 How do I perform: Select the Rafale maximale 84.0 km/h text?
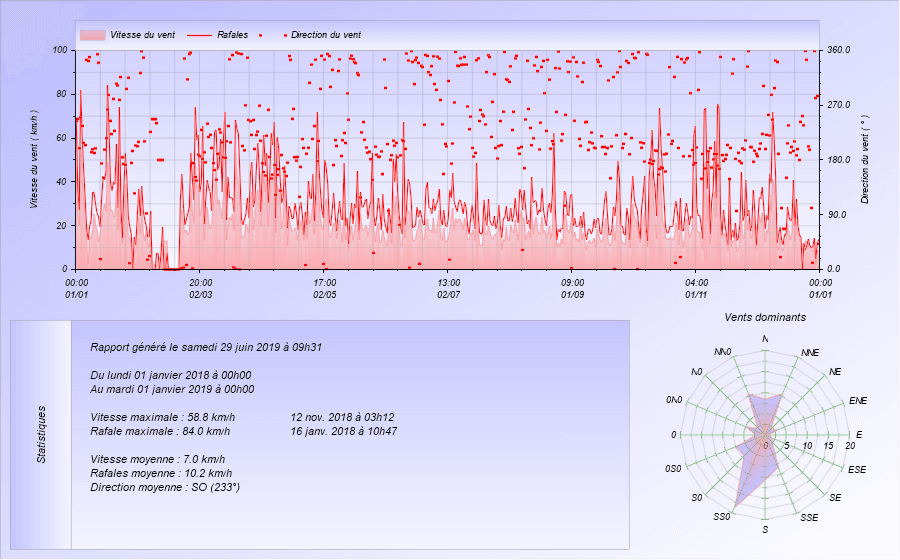pos(162,431)
